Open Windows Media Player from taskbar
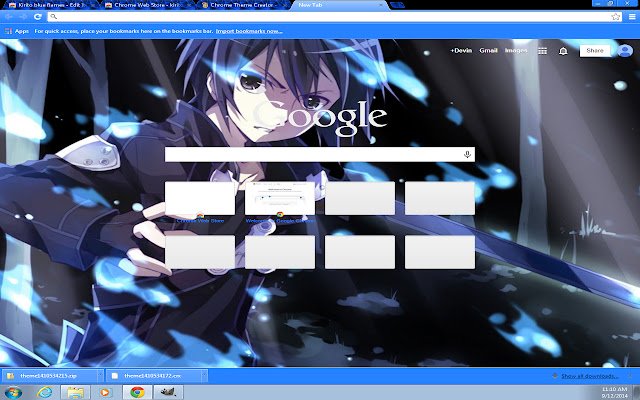640x400 pixels. pyautogui.click(x=105, y=392)
